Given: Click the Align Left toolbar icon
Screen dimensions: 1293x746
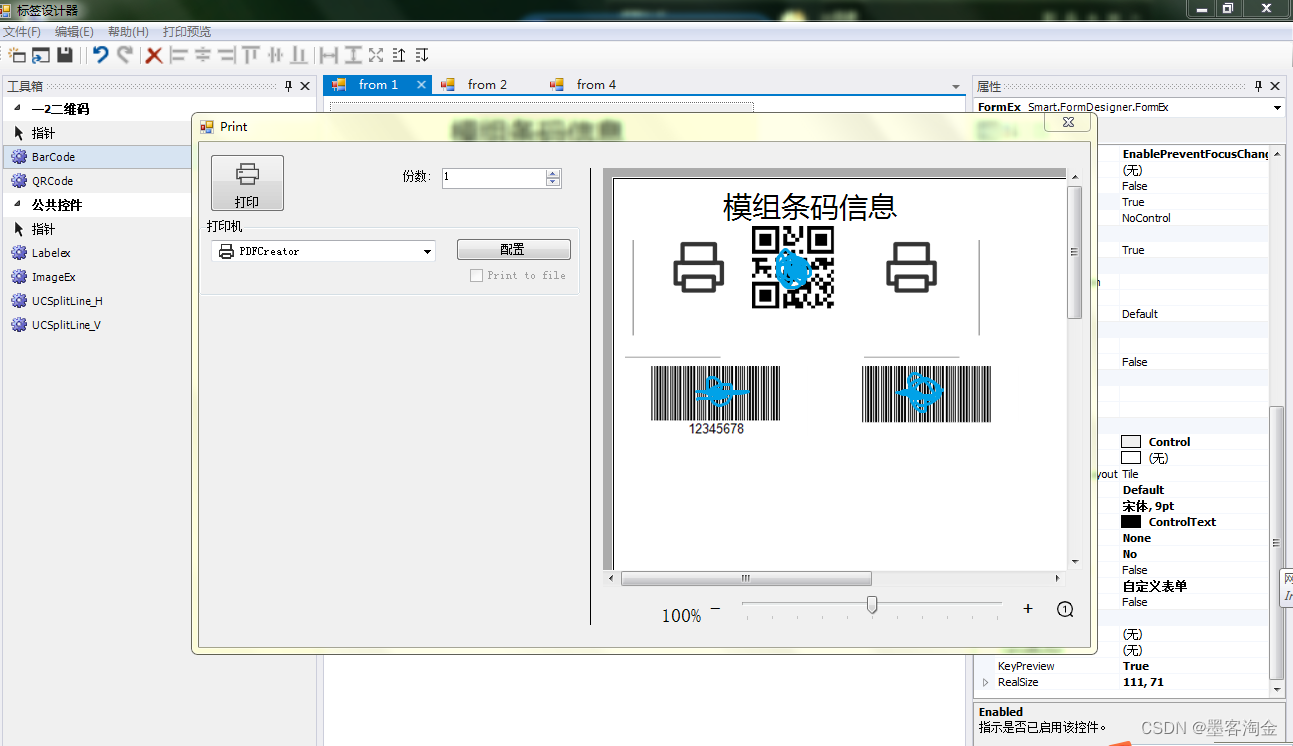Looking at the screenshot, I should pos(179,55).
